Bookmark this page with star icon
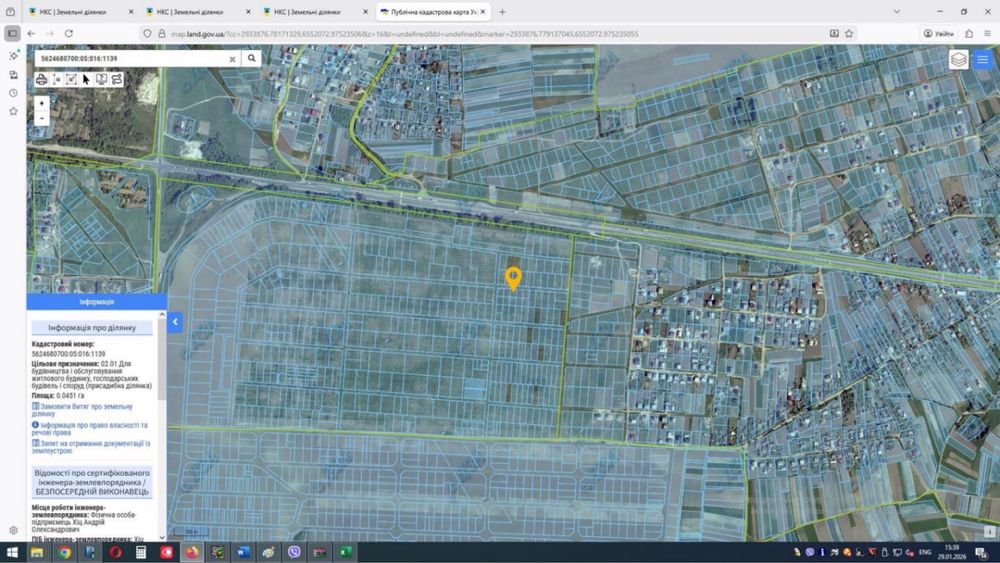This screenshot has width=1000, height=563. coord(849,34)
